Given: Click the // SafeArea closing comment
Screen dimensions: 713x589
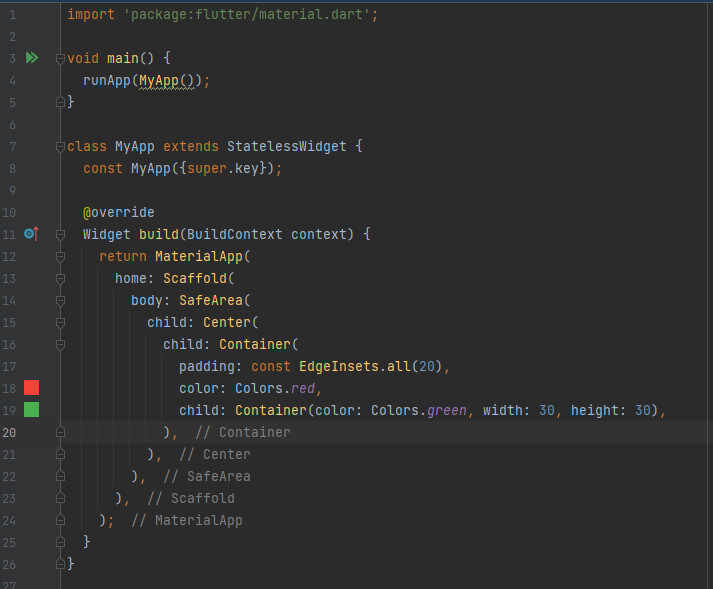Looking at the screenshot, I should tap(207, 476).
